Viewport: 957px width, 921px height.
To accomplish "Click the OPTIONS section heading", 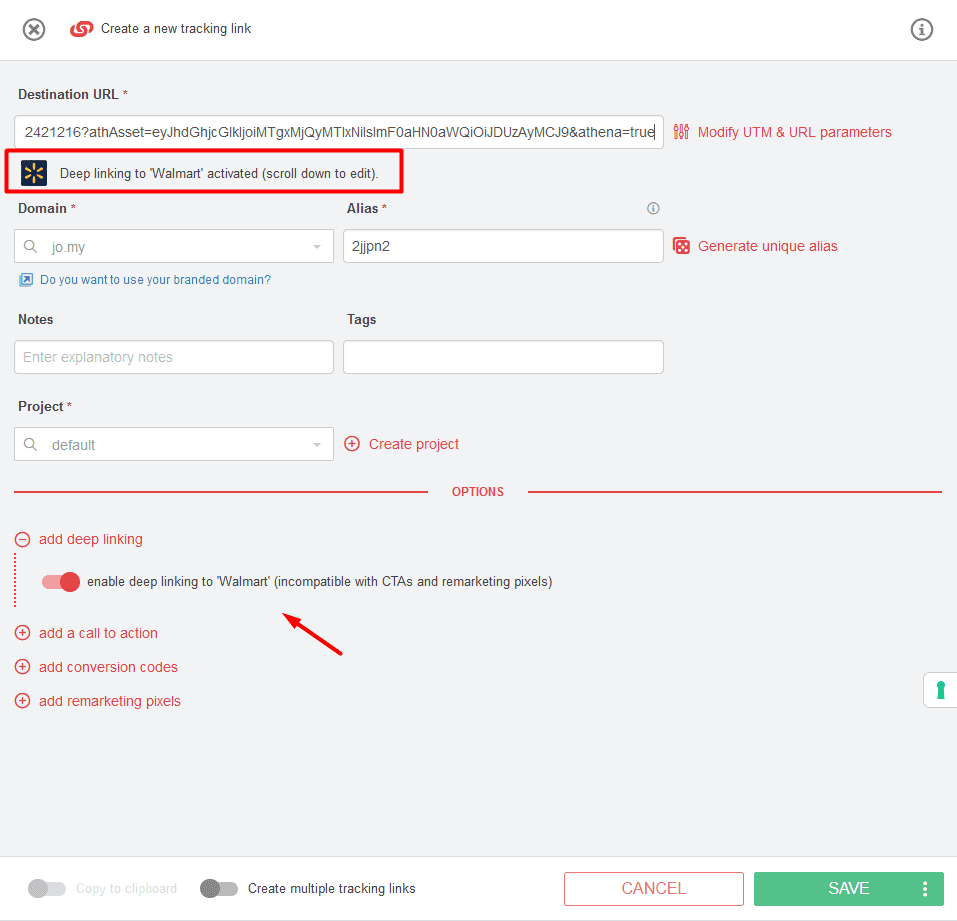I will point(477,492).
